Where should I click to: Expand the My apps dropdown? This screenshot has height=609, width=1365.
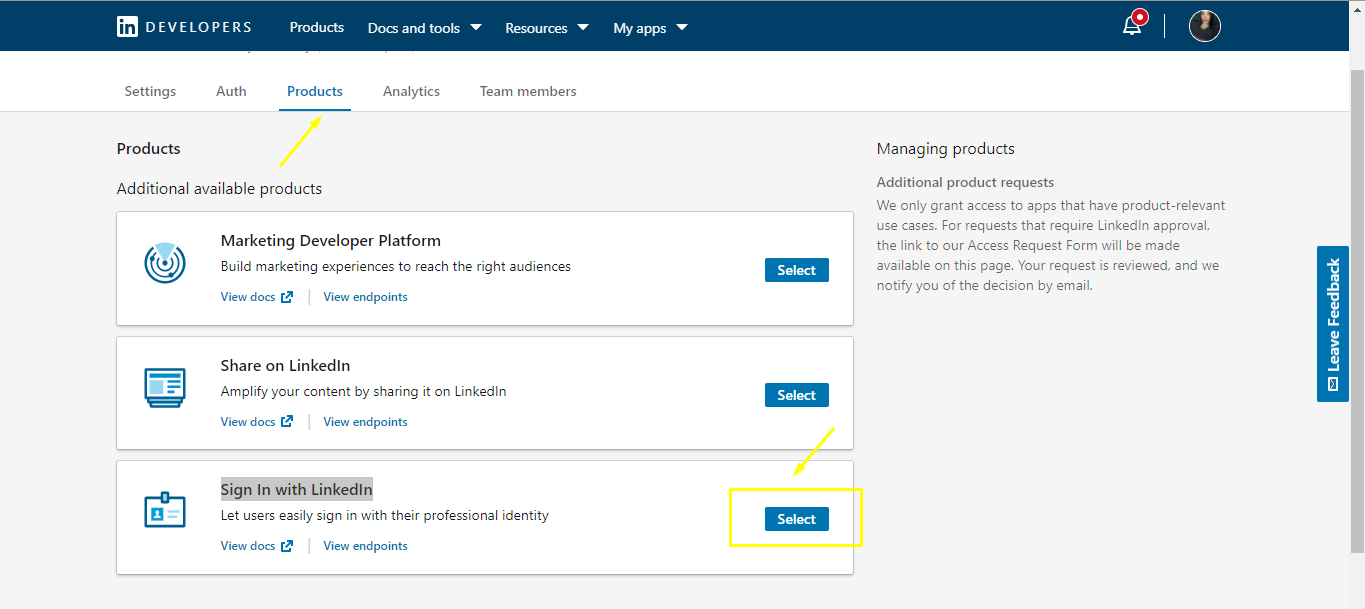pos(650,28)
